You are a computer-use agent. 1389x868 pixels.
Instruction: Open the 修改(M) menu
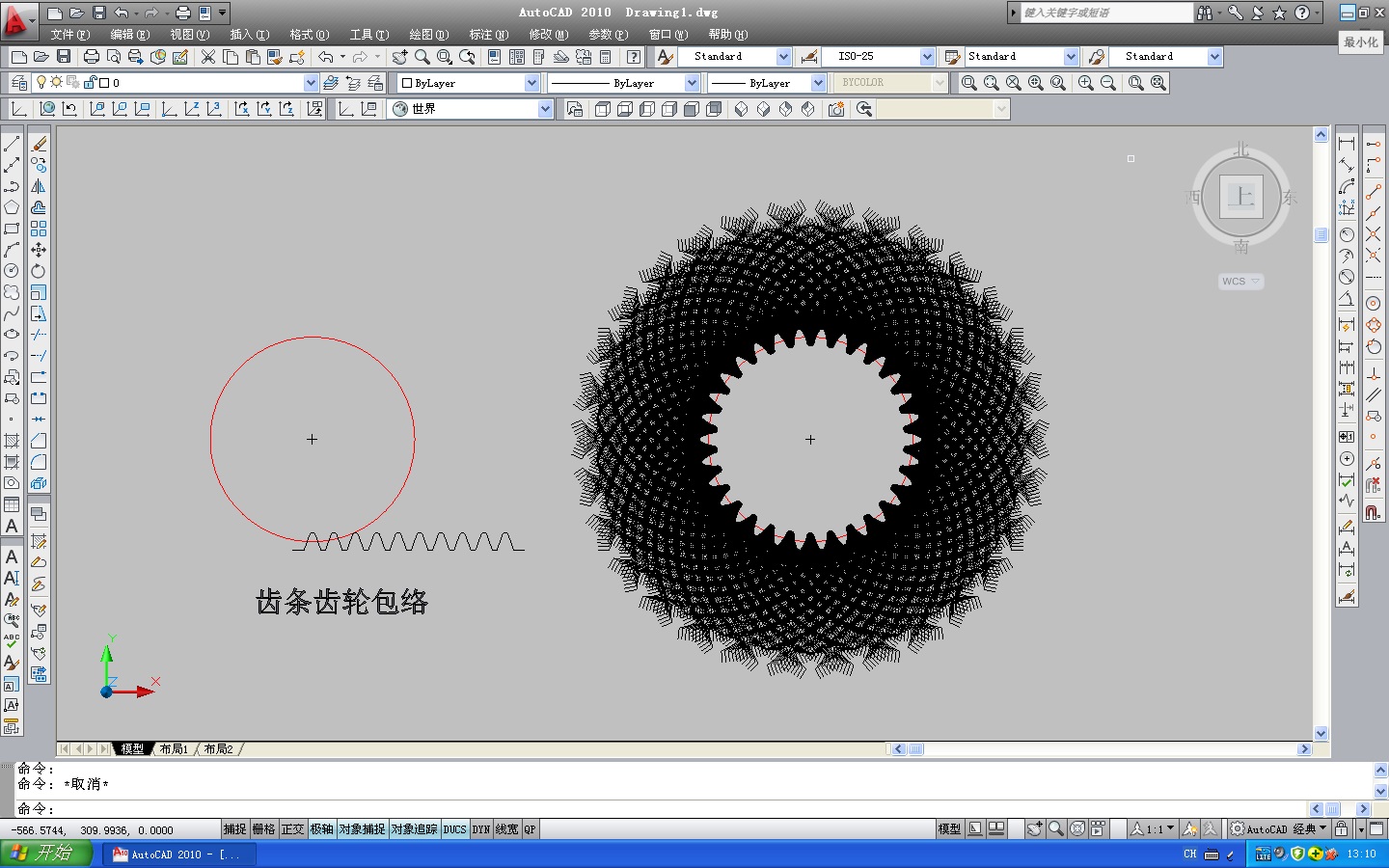[x=548, y=35]
